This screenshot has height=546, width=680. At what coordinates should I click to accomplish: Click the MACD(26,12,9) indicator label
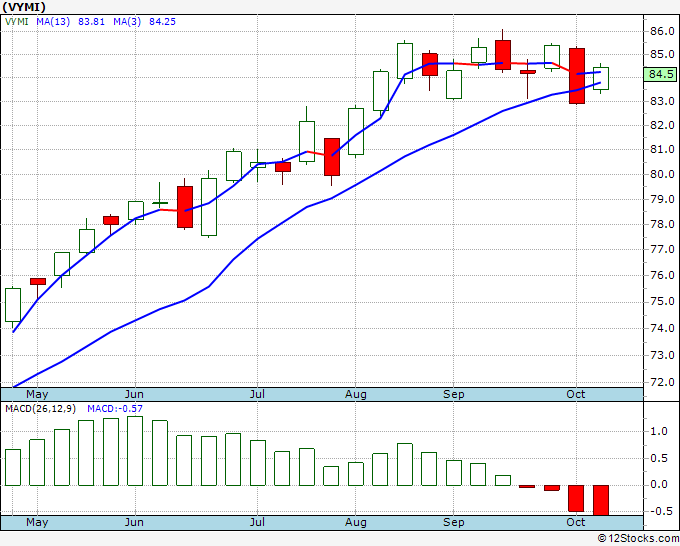(x=40, y=409)
